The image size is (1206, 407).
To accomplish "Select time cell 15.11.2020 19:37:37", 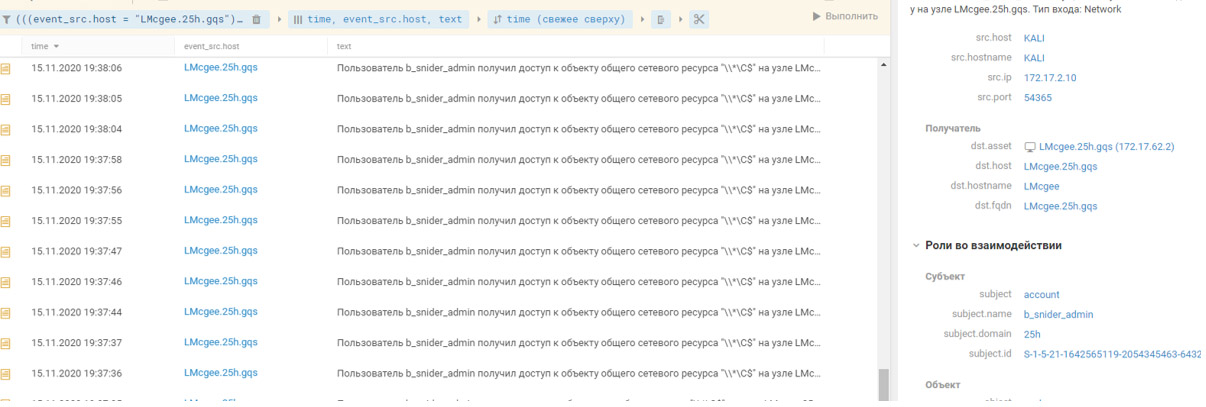I will tap(76, 343).
